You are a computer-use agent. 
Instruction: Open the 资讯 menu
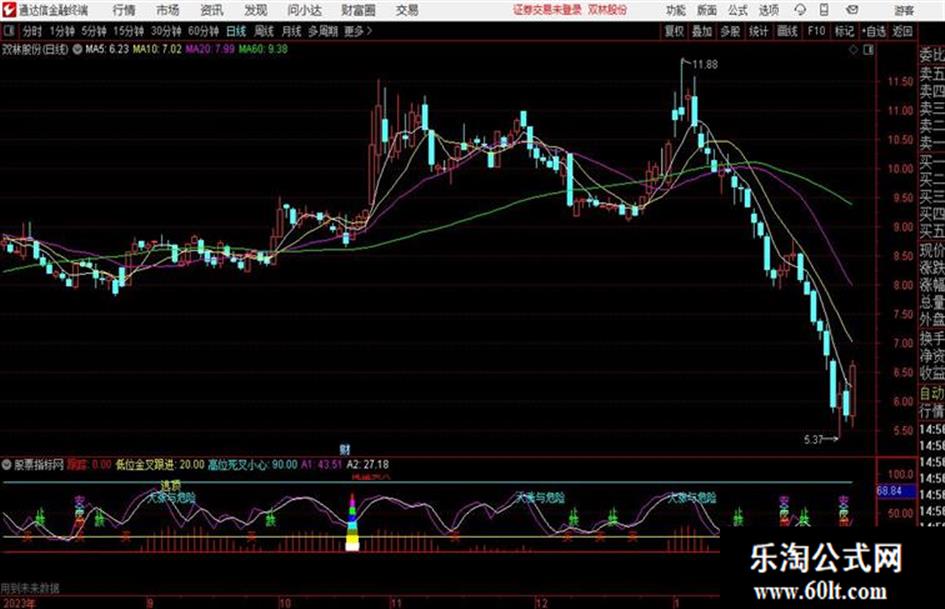[x=212, y=10]
